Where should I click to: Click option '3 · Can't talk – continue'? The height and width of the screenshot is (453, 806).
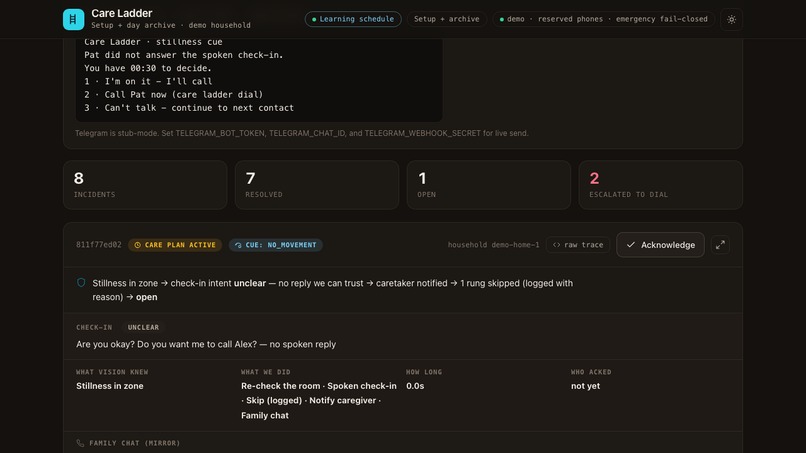tap(189, 108)
